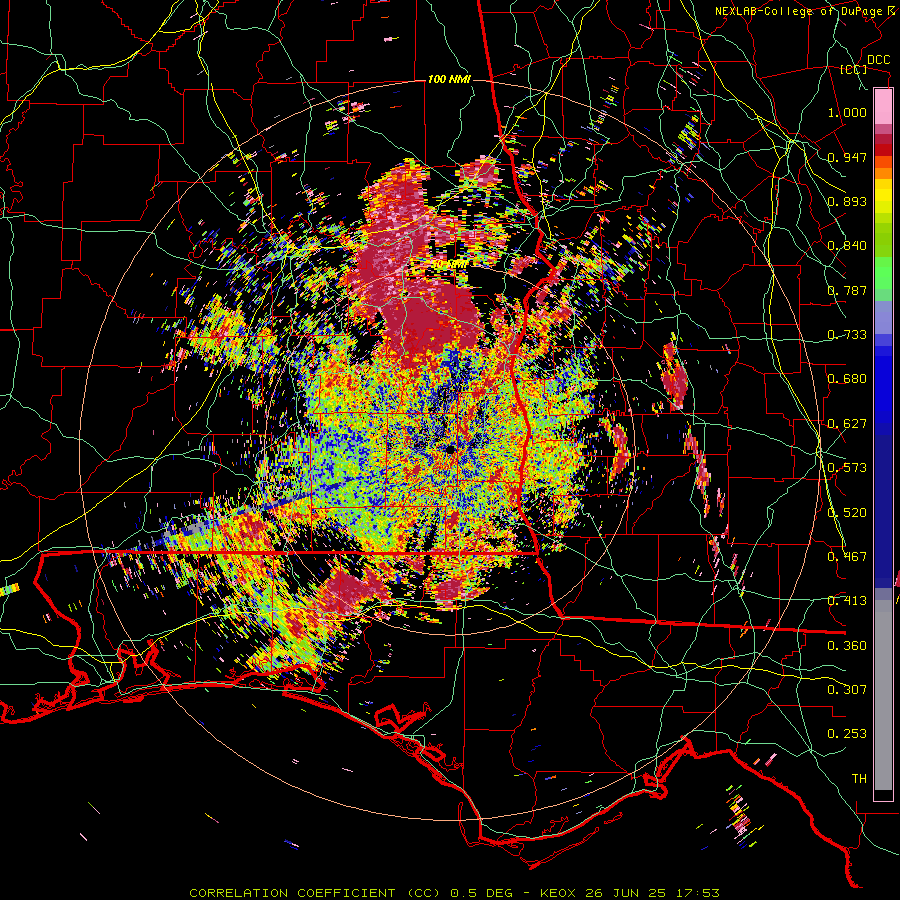Select the 0.413 legend value
900x900 pixels.
point(847,601)
